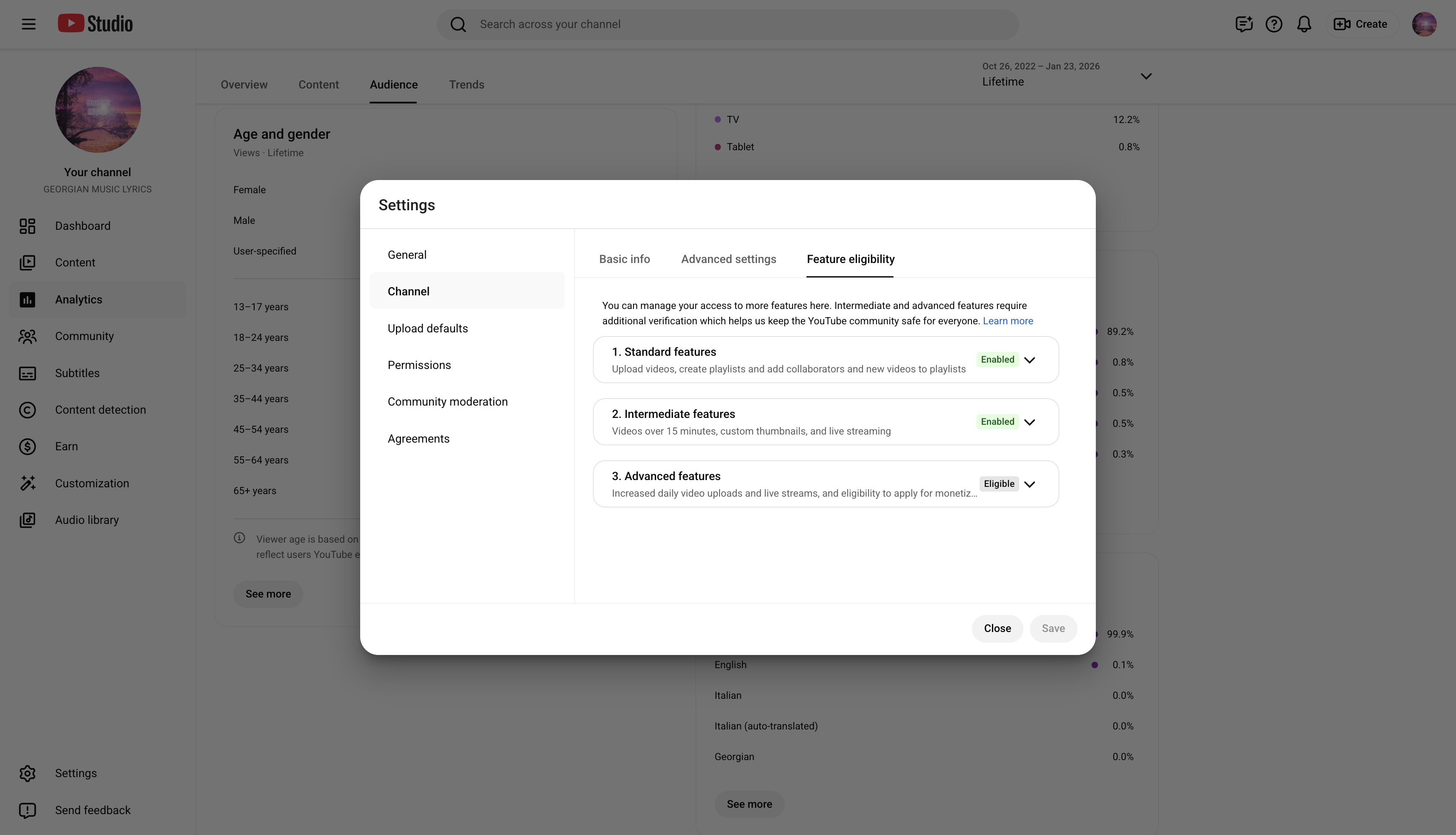This screenshot has height=835, width=1456.
Task: Switch to Basic info tab
Action: (x=624, y=259)
